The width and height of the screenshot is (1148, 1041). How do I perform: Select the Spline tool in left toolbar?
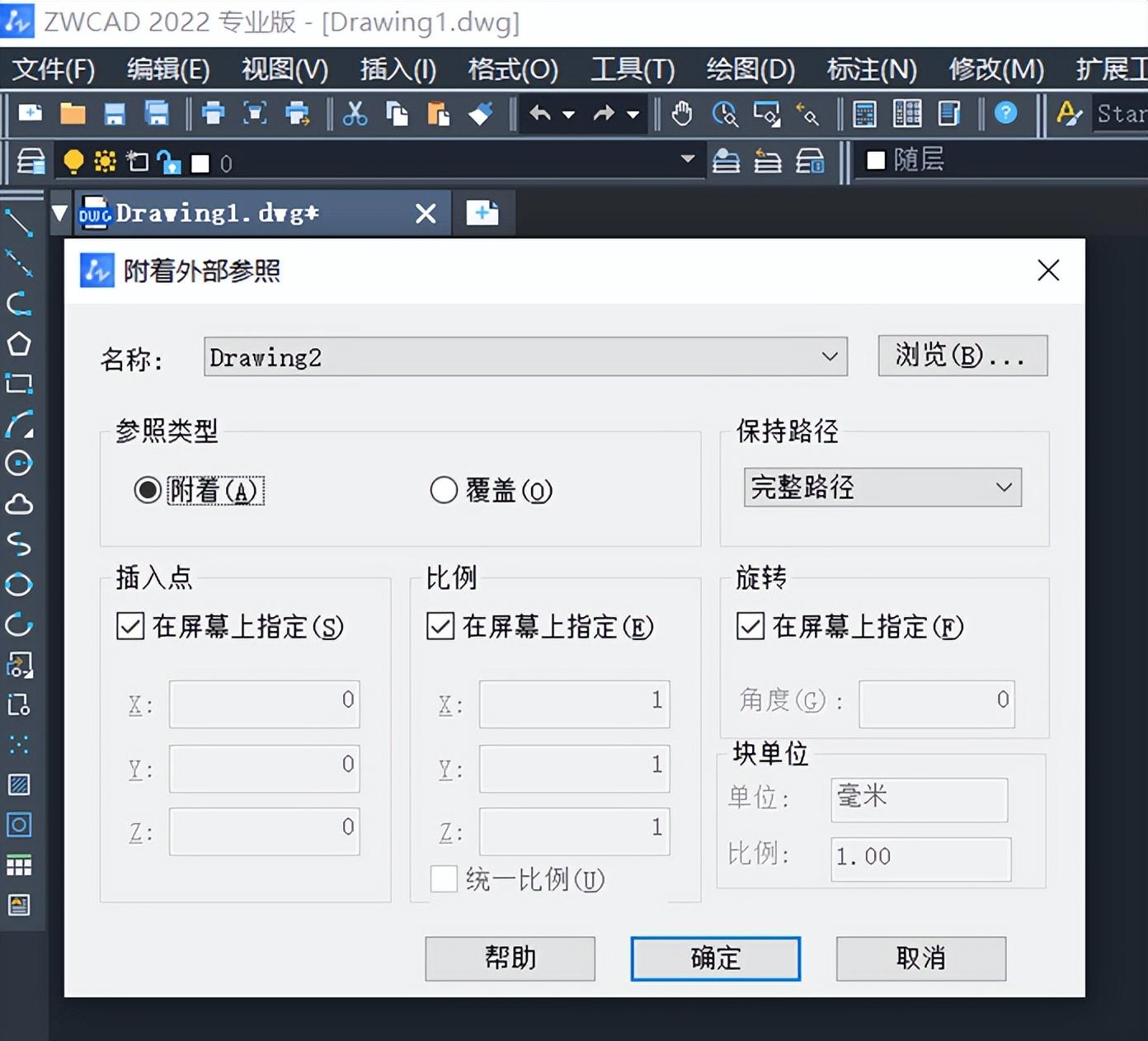point(19,544)
